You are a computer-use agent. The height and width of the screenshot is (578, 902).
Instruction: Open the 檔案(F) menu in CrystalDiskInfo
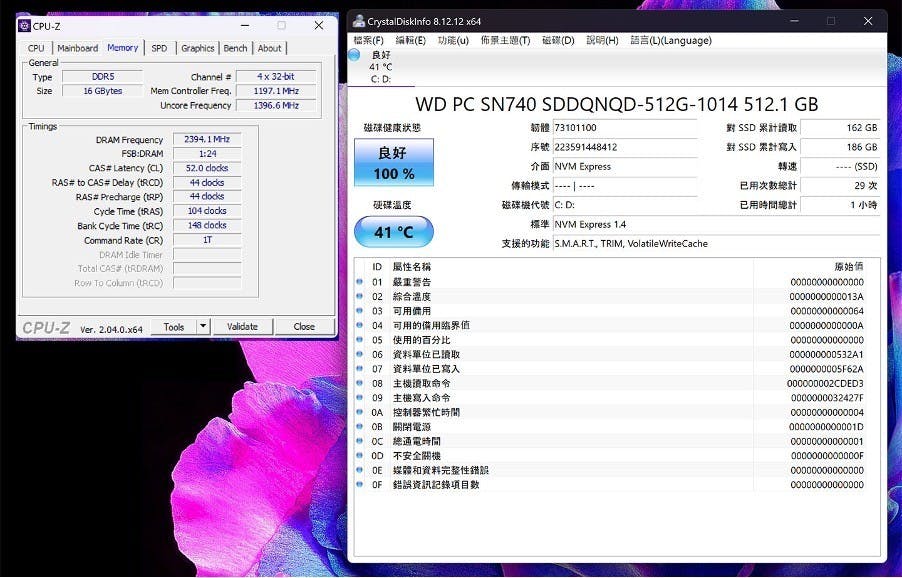369,40
